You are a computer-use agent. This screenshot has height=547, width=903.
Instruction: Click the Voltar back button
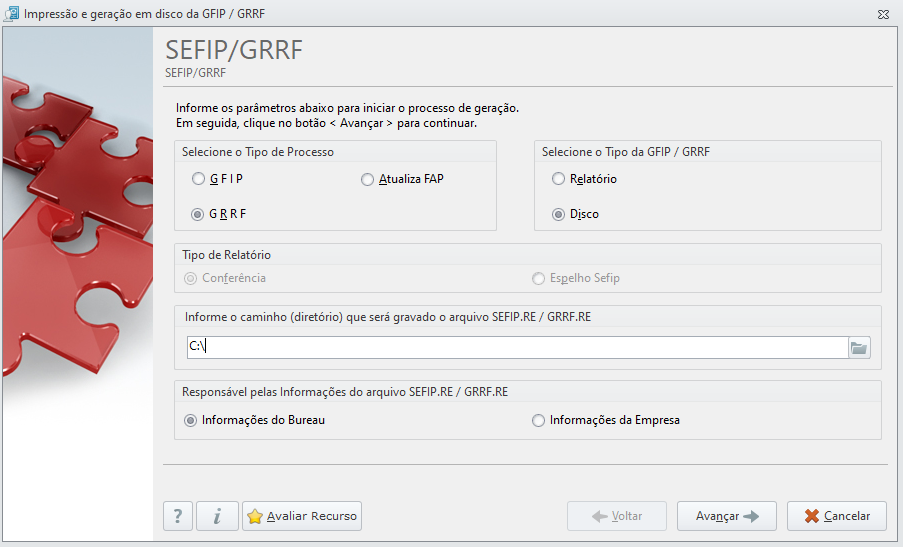[x=617, y=516]
